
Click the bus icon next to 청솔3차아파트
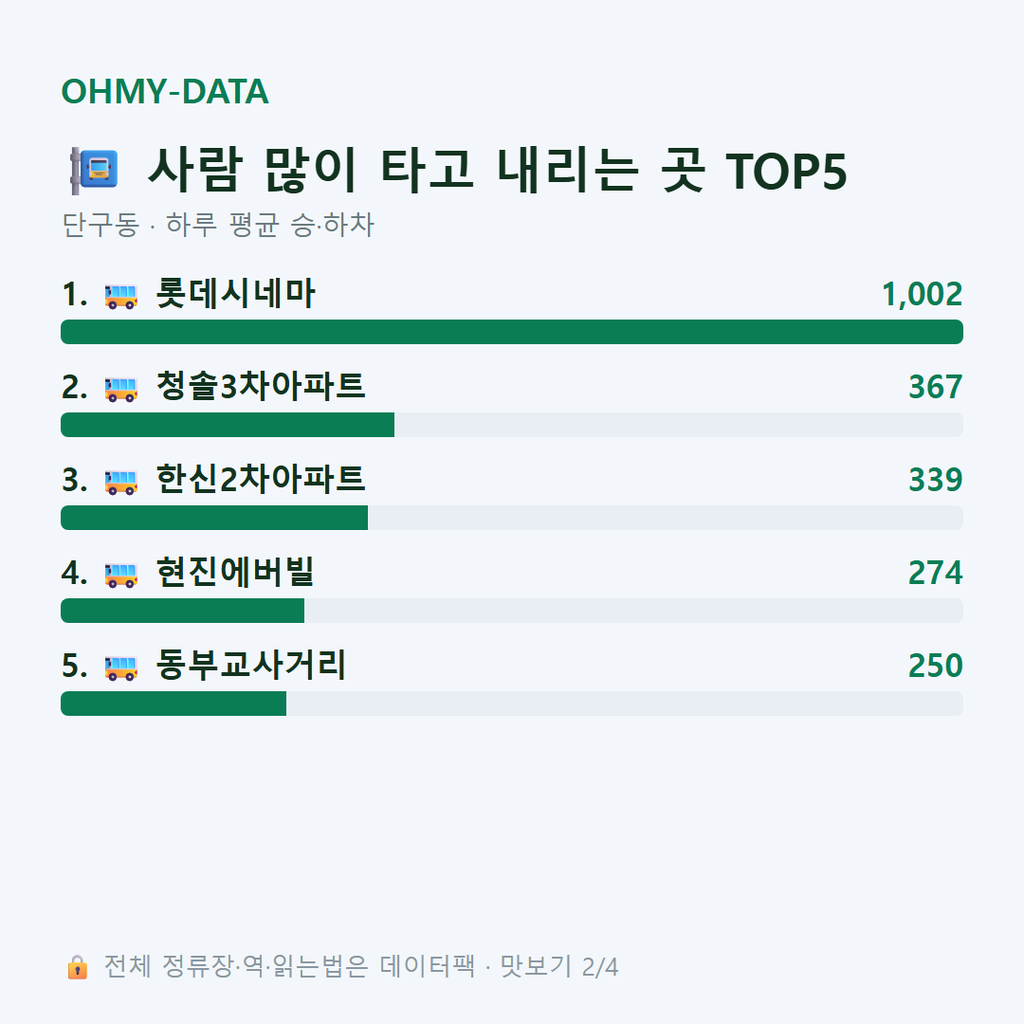(x=121, y=389)
